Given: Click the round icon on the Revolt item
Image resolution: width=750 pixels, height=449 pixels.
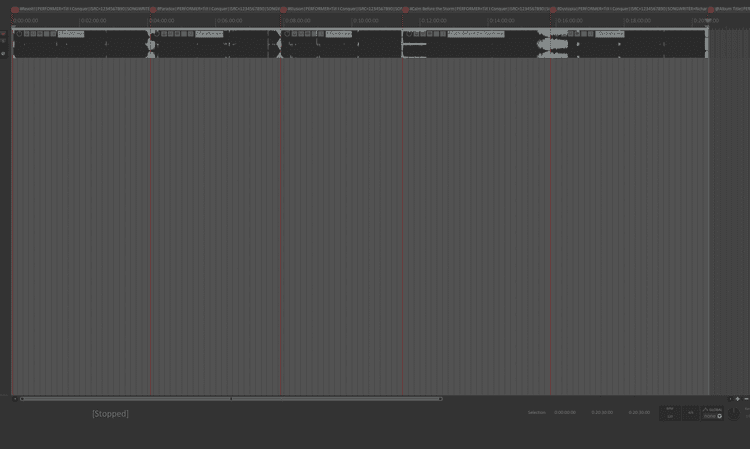Looking at the screenshot, I should pyautogui.click(x=19, y=34).
